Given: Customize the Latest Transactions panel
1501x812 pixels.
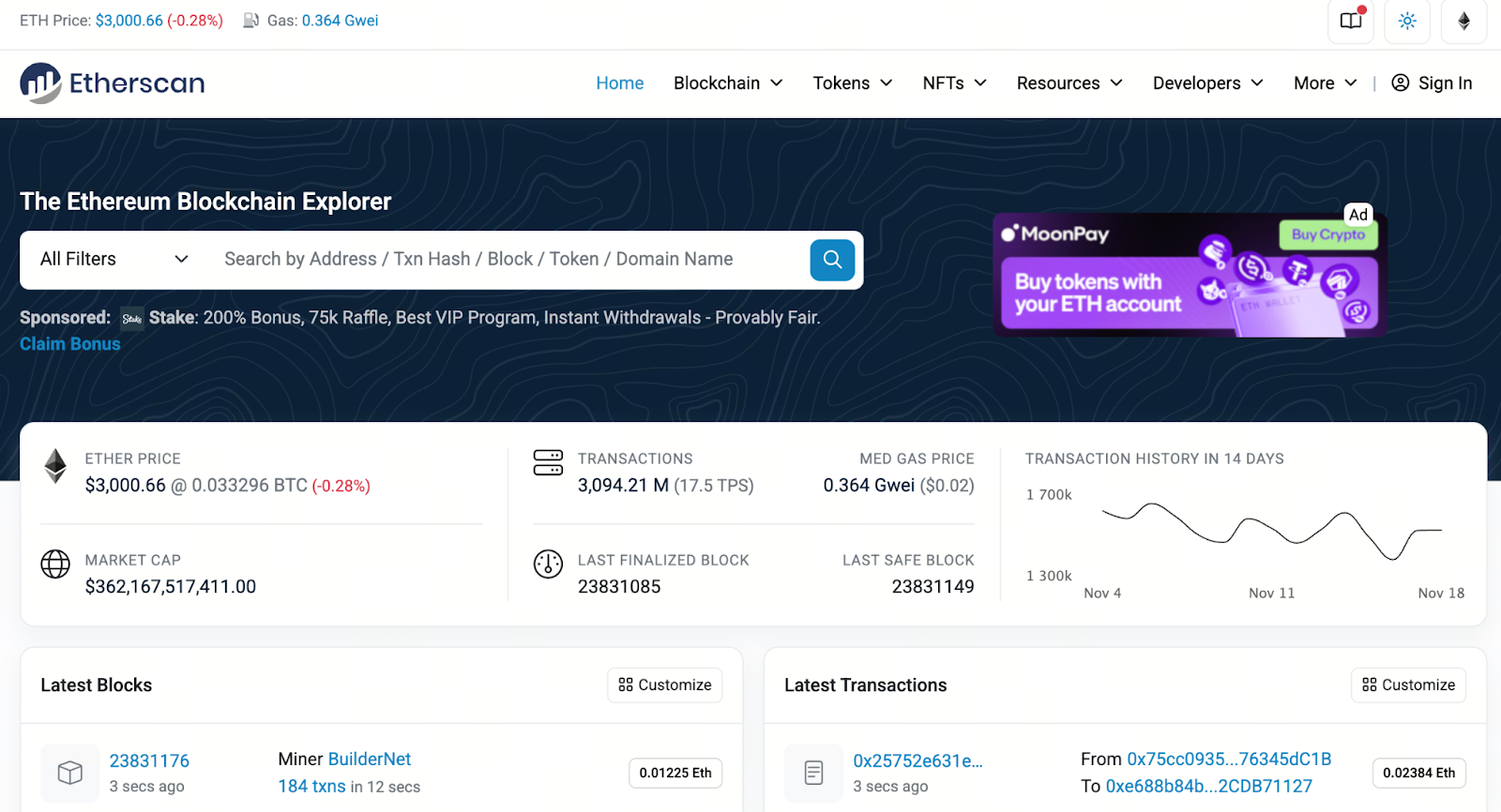Looking at the screenshot, I should pos(1408,685).
